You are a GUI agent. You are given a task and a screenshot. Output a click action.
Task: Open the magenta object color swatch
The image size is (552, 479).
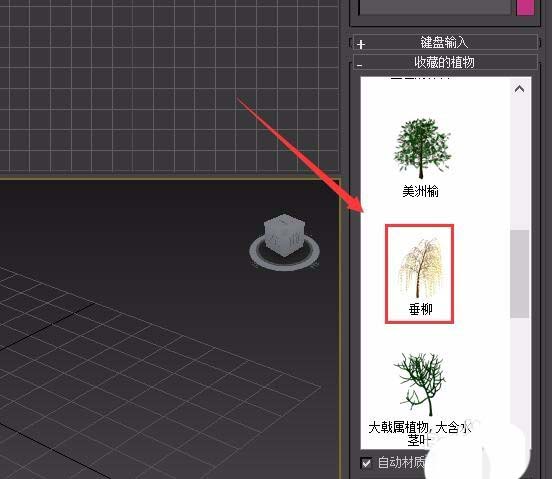click(x=525, y=7)
